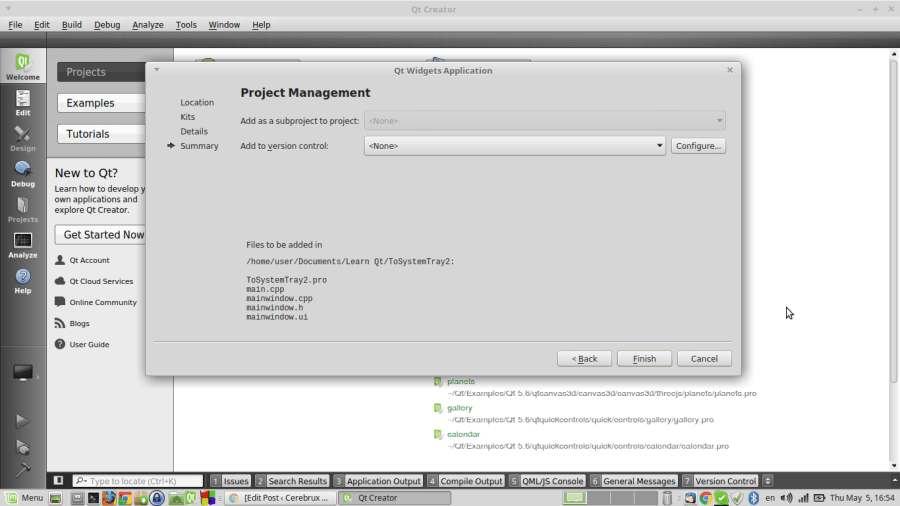
Task: Open Projects mode in sidebar
Action: (x=23, y=210)
